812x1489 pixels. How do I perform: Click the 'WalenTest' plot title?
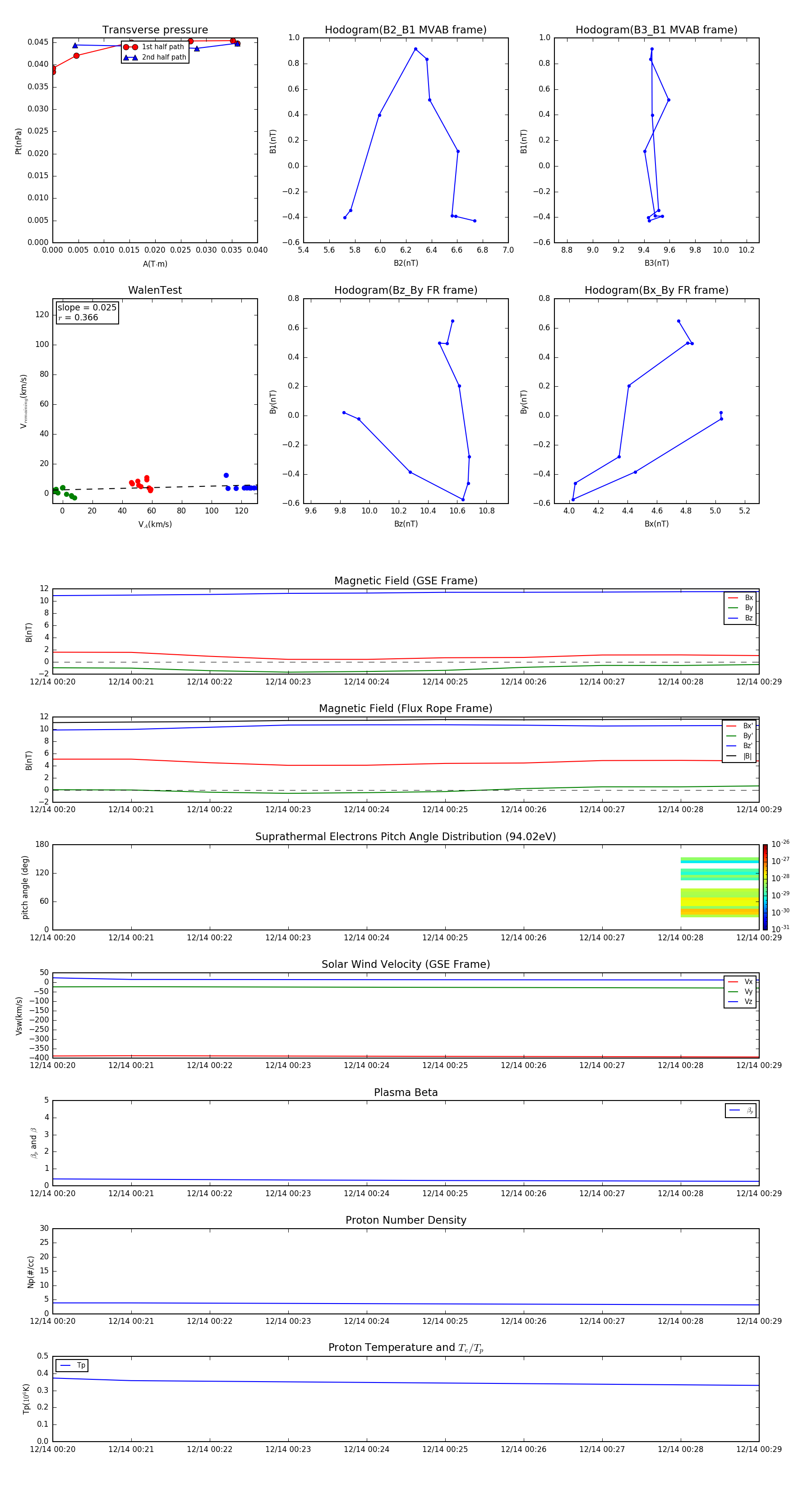click(x=155, y=290)
